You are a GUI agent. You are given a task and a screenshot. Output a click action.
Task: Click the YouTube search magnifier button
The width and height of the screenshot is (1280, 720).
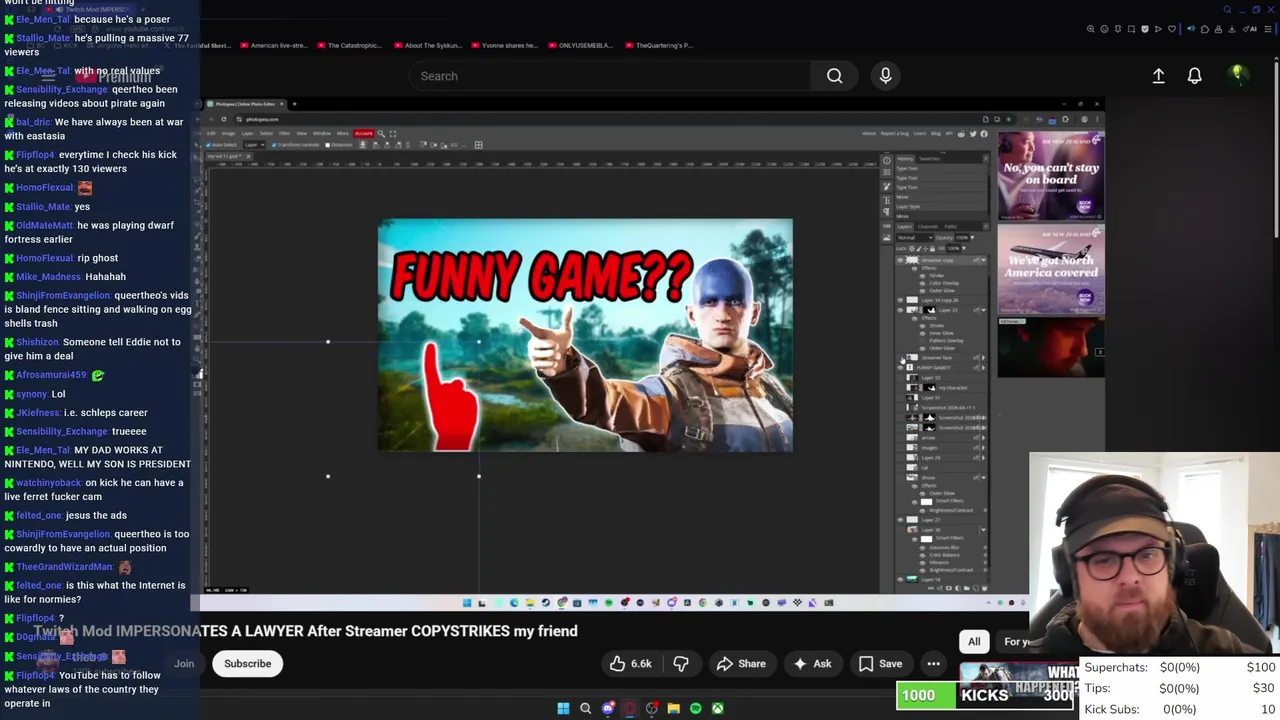pos(834,76)
